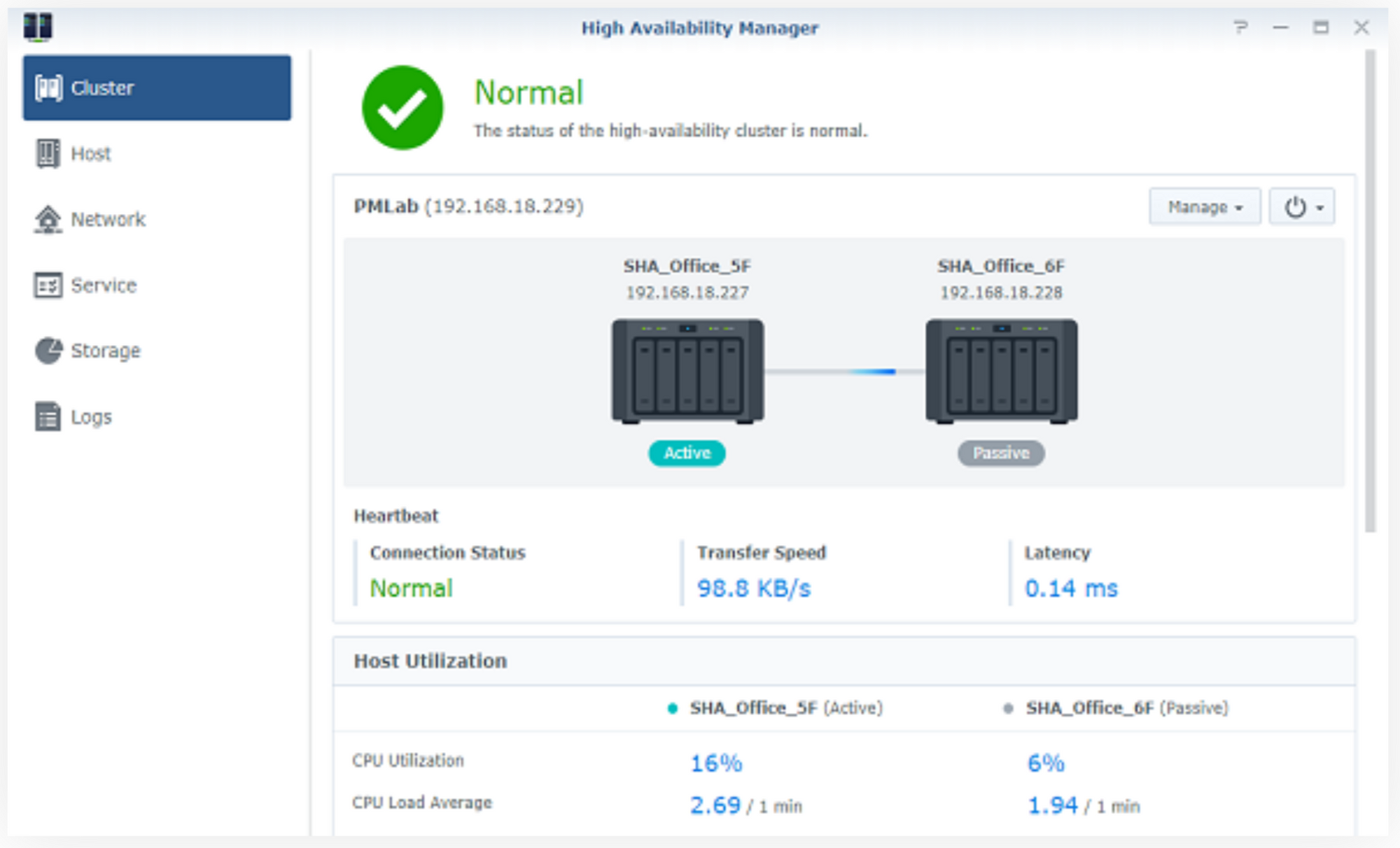The height and width of the screenshot is (848, 1400).
Task: Click the SHA_Office_5F server image
Action: point(687,372)
